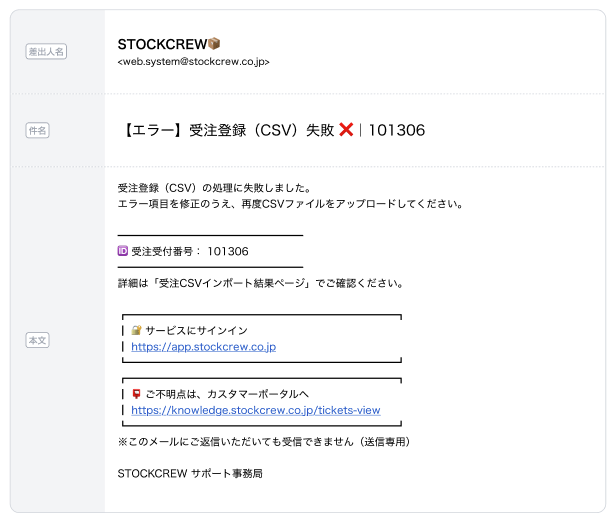The image size is (615, 527).
Task: Click the 差出人名 label tag
Action: tap(45, 52)
